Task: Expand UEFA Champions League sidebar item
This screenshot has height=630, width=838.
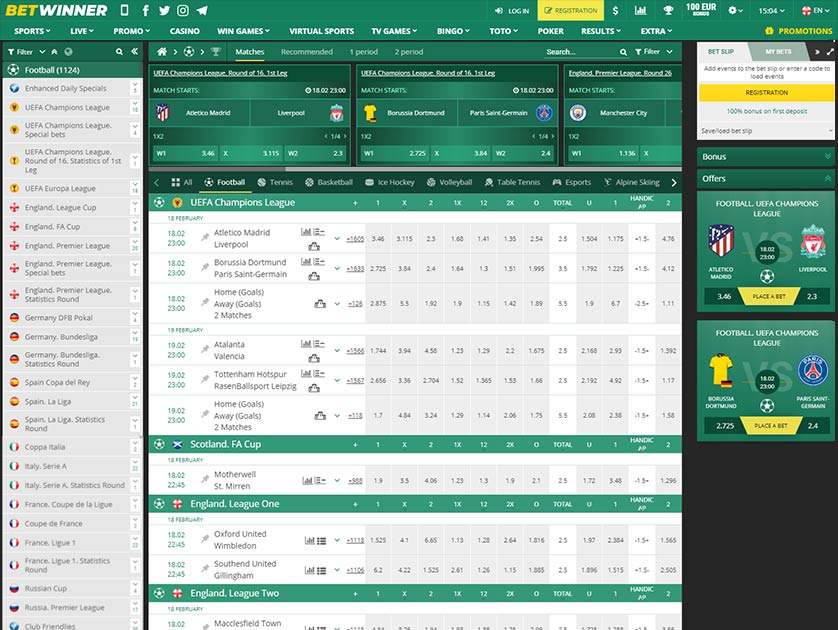Action: [135, 107]
